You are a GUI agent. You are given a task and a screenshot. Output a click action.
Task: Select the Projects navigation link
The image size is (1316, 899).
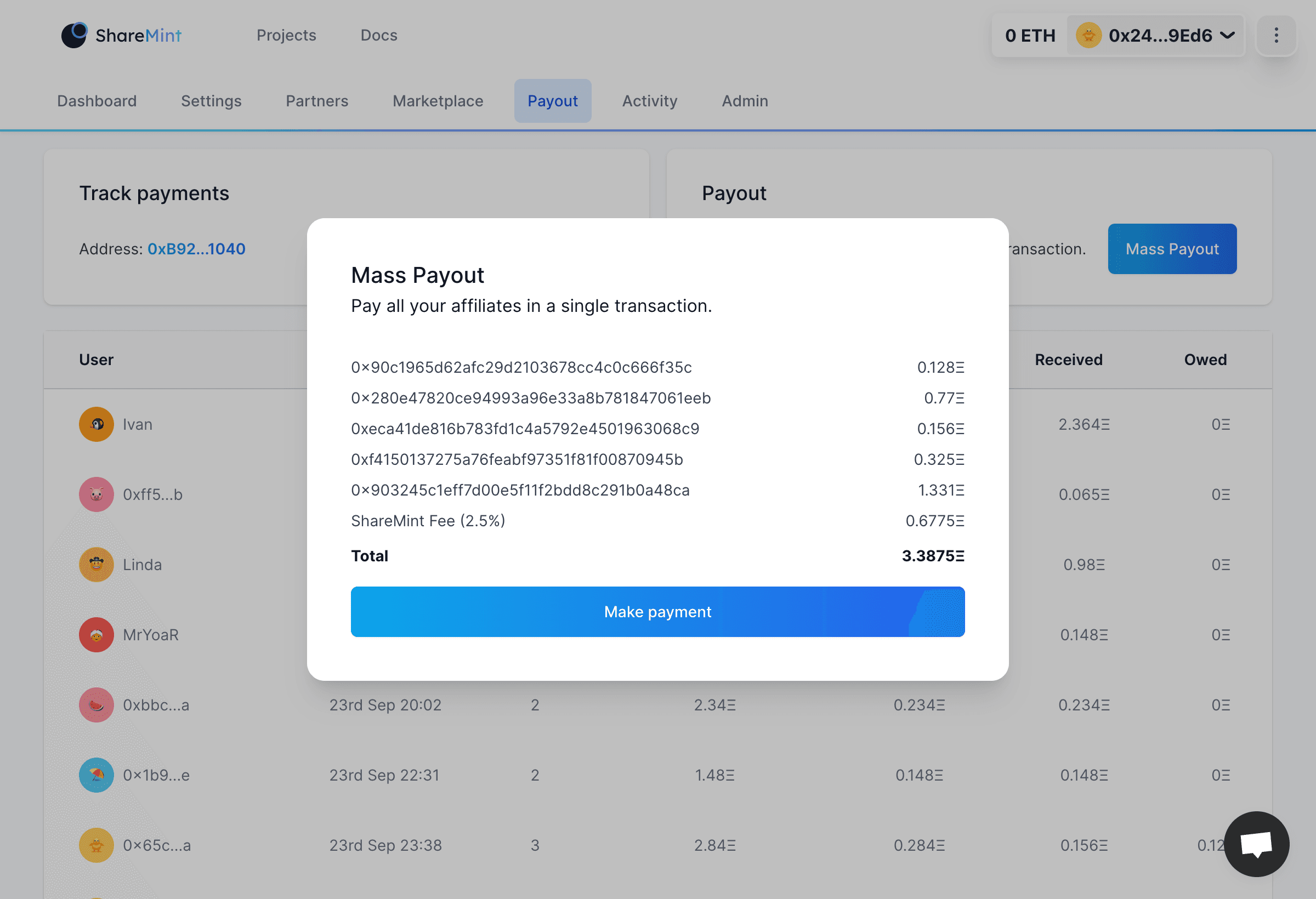[x=286, y=35]
